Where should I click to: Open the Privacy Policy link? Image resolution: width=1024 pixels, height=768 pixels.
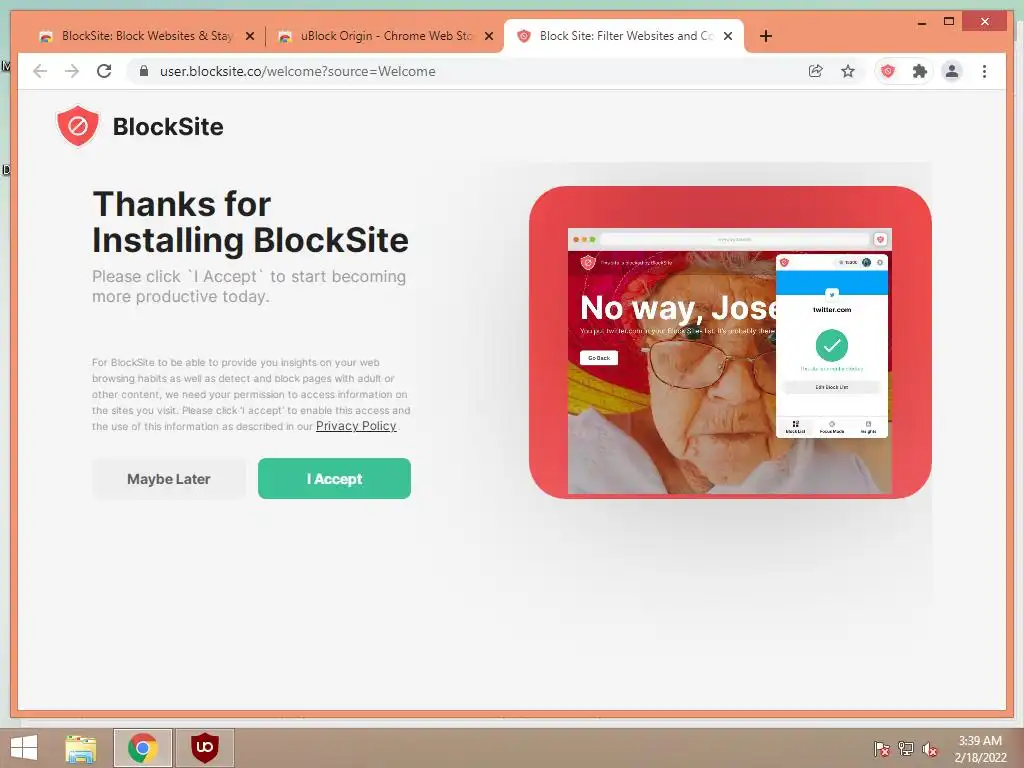(x=356, y=426)
